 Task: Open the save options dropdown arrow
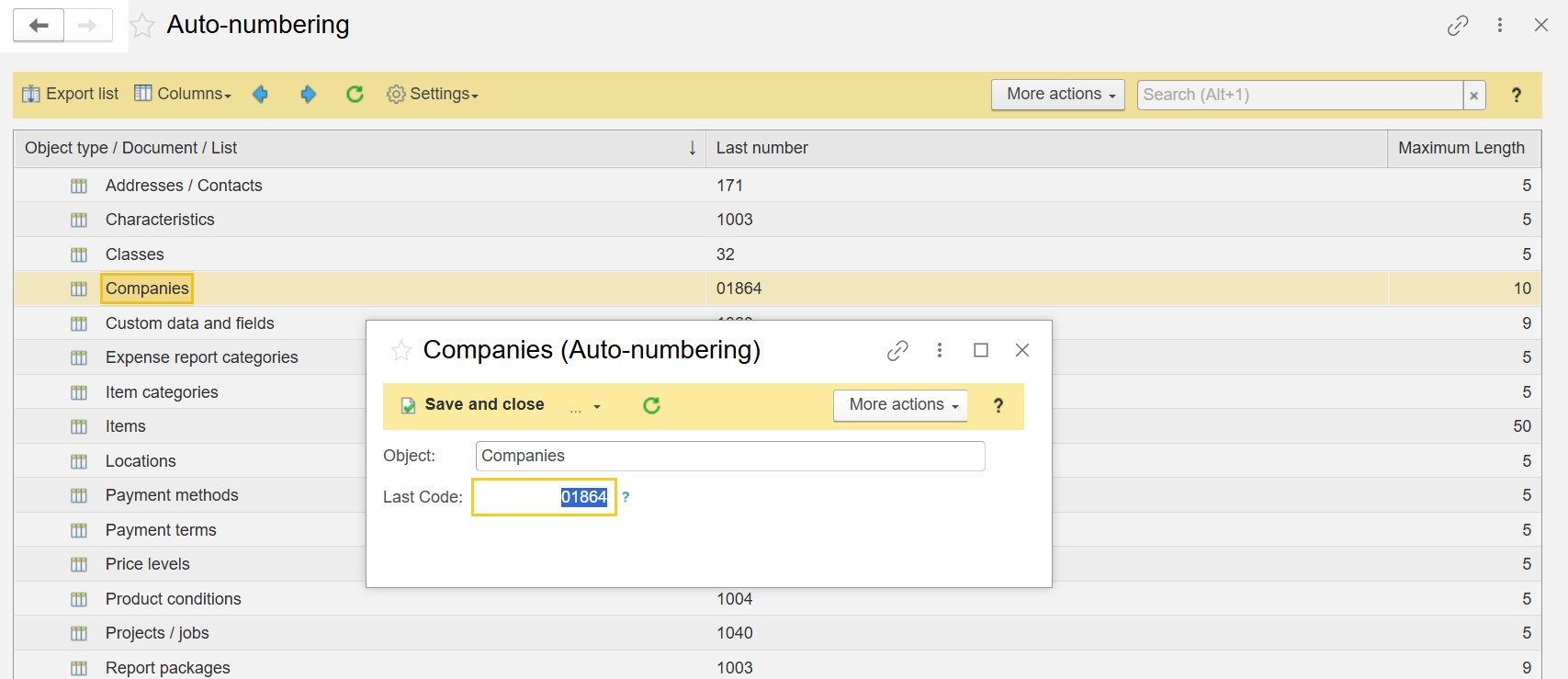[x=596, y=407]
